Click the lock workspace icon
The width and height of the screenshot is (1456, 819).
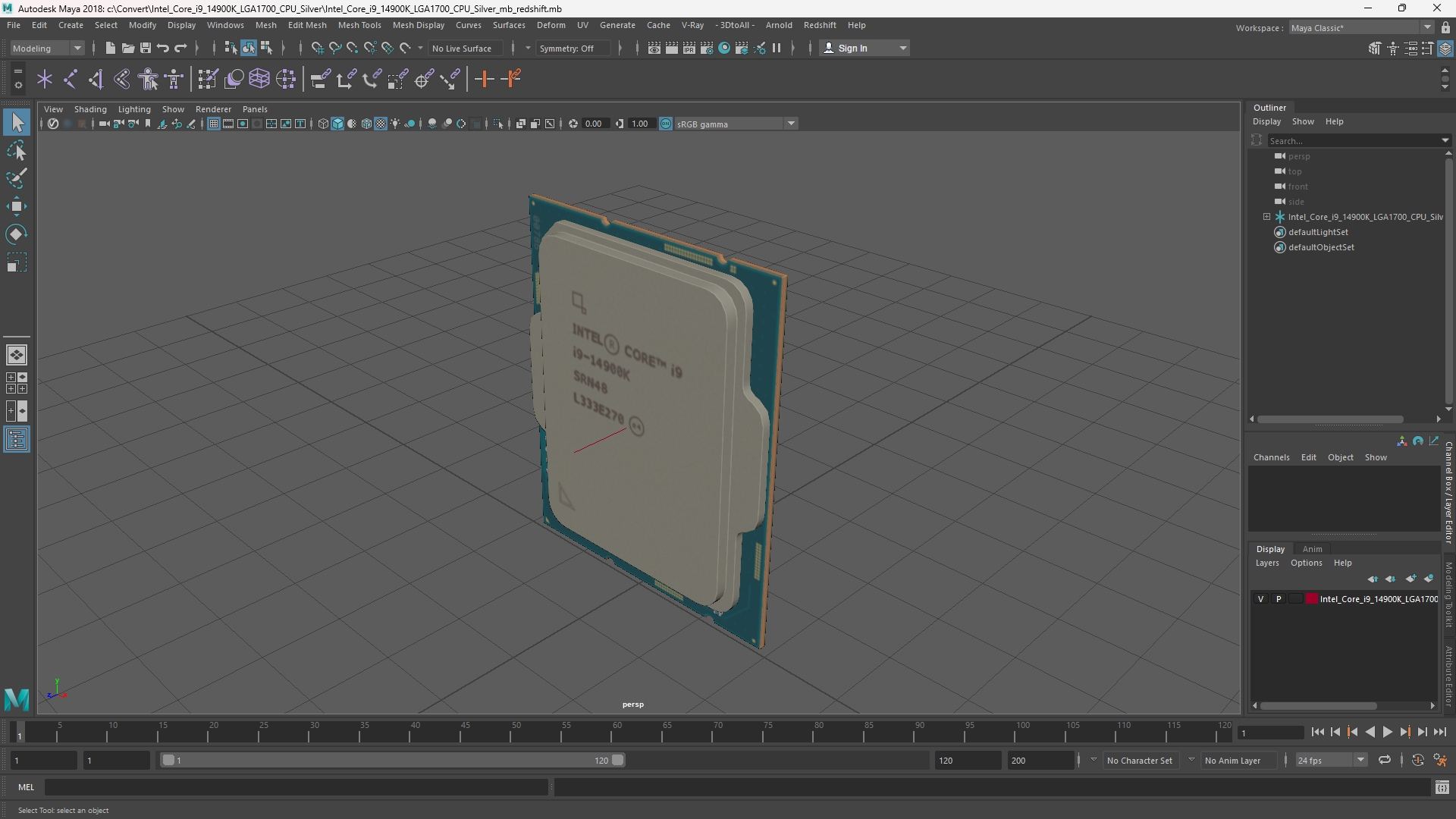coord(1445,27)
